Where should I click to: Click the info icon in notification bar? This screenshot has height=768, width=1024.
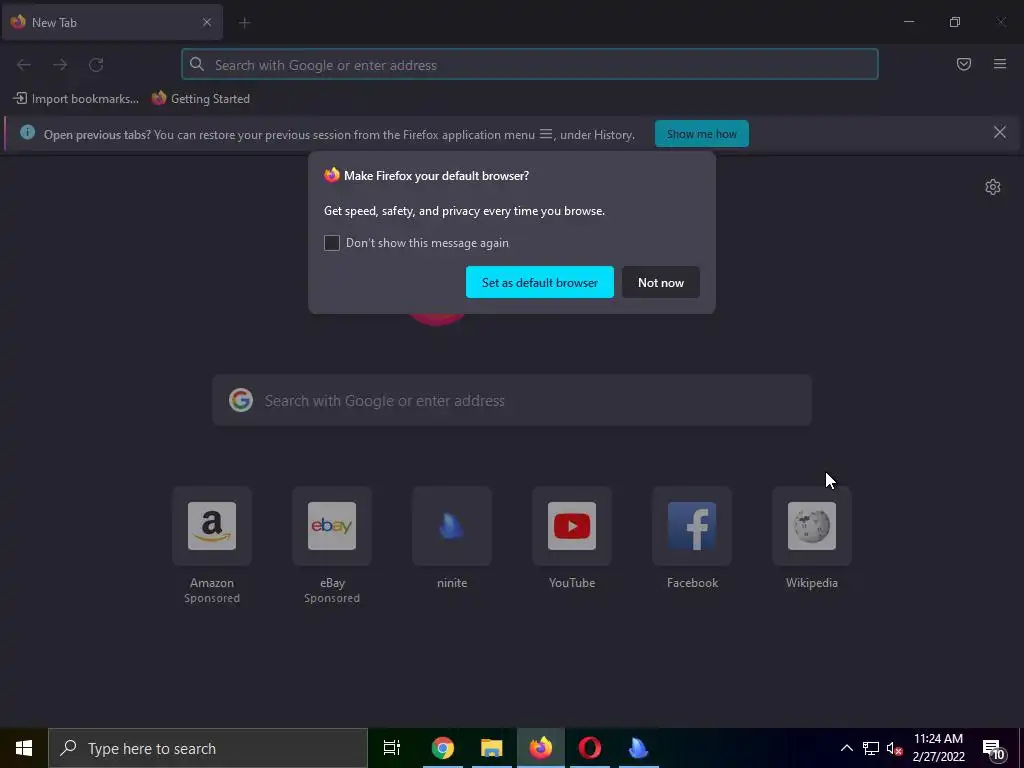(27, 133)
